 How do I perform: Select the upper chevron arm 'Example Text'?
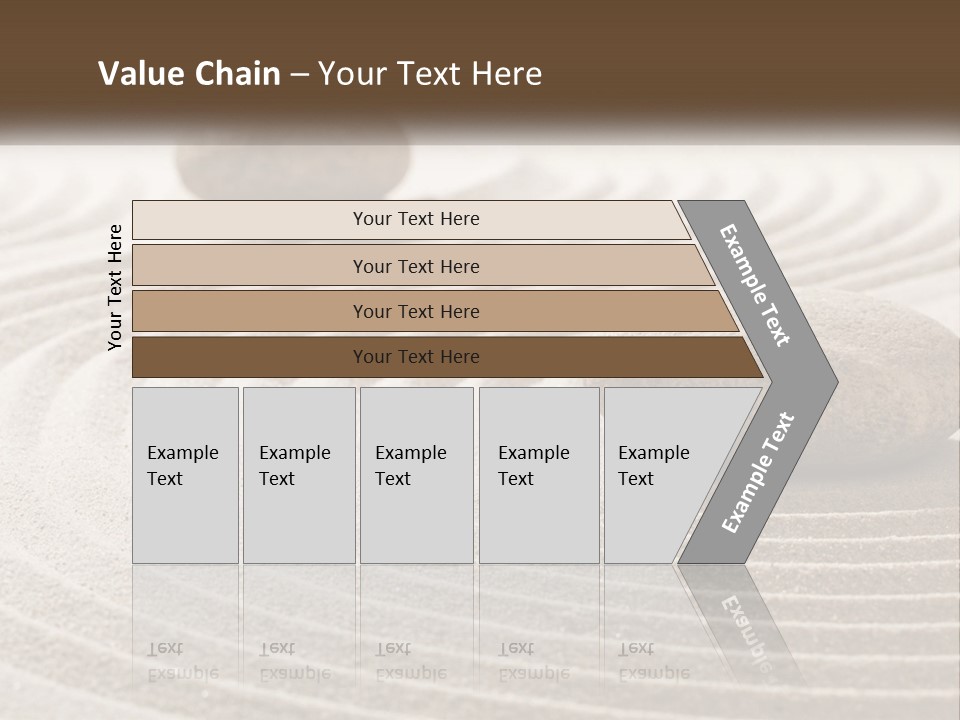pos(754,285)
